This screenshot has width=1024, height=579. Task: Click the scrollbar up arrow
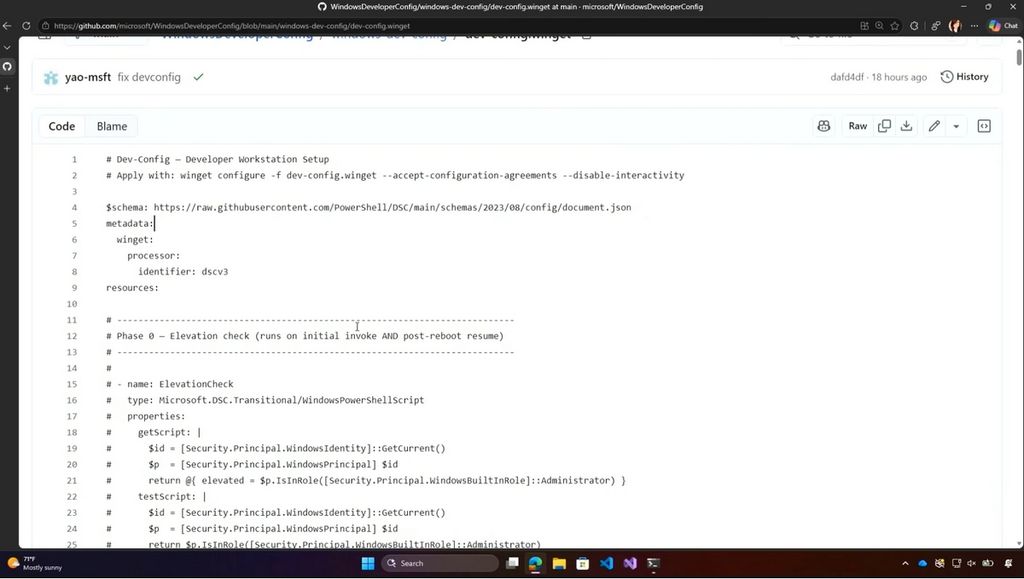pyautogui.click(x=1019, y=42)
